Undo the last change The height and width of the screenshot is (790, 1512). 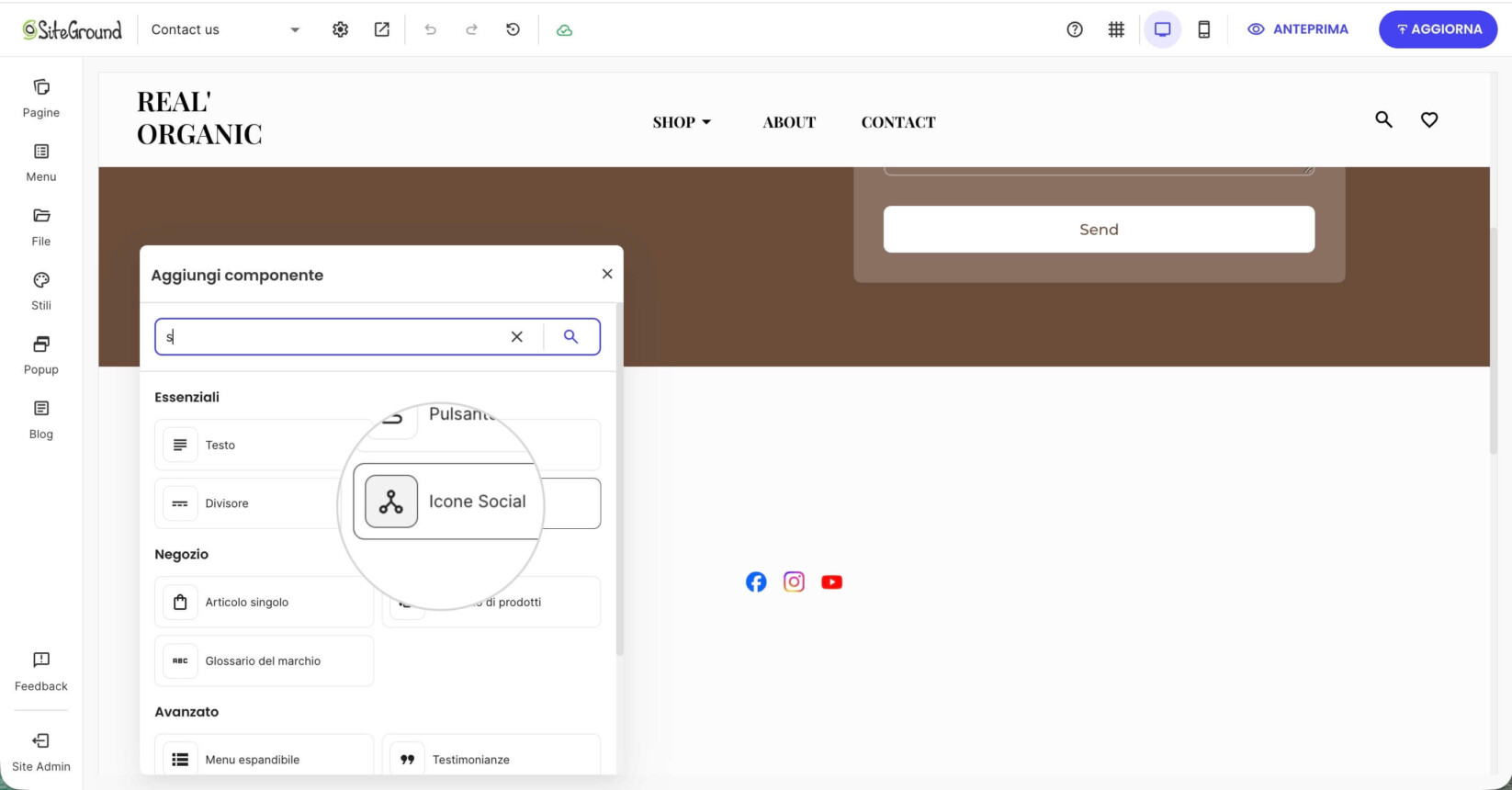430,29
